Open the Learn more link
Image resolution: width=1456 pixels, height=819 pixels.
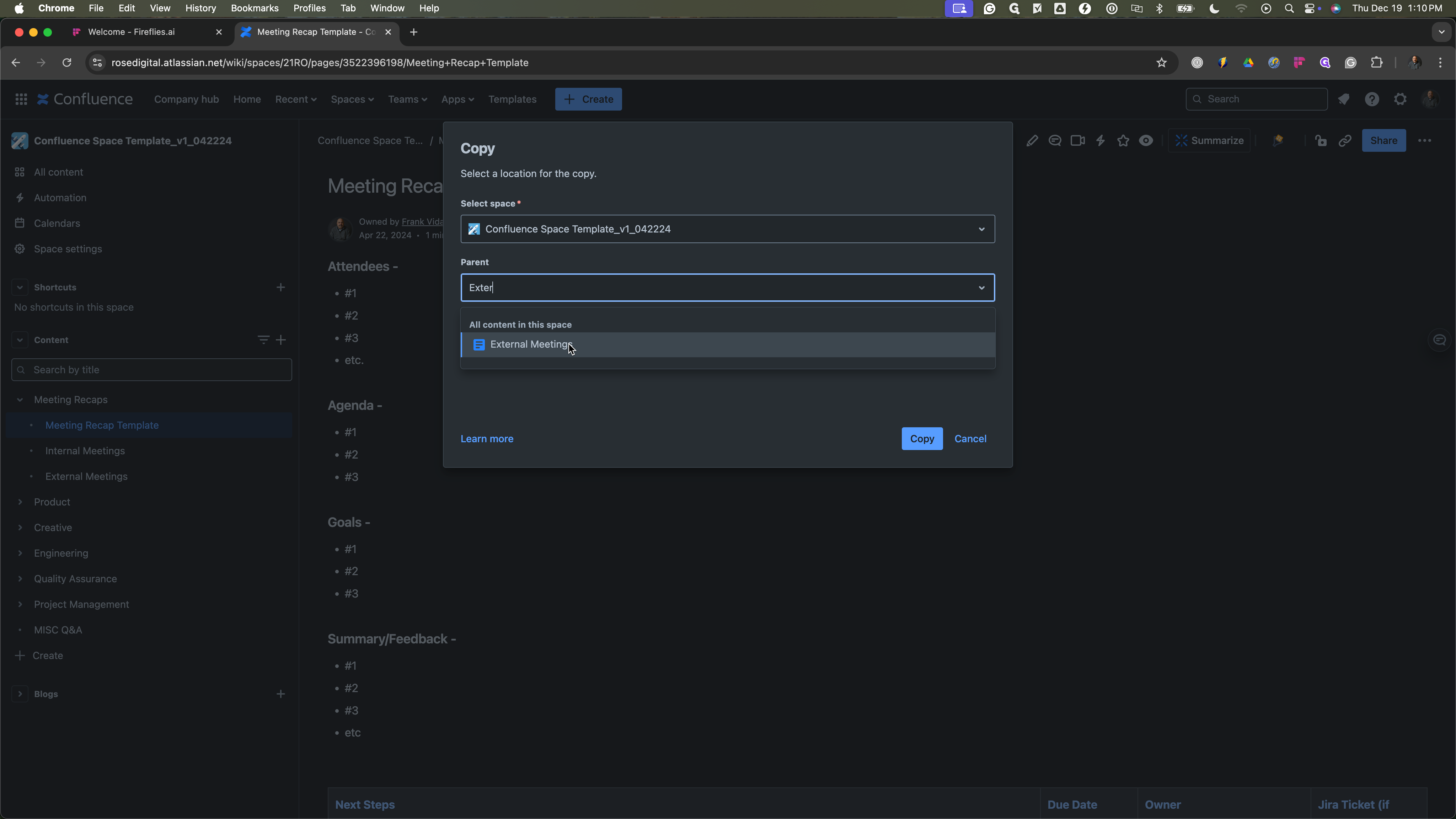click(487, 439)
